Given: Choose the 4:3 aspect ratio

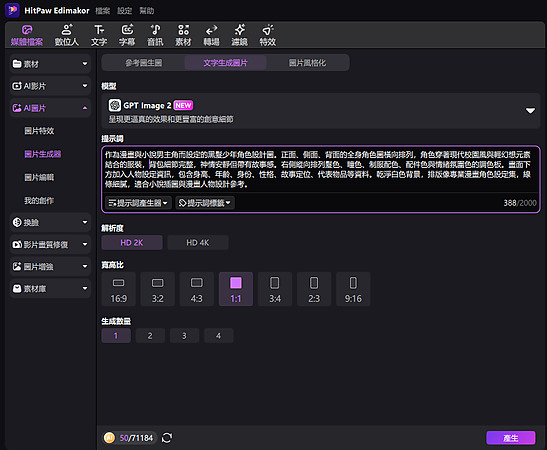Looking at the screenshot, I should click(x=197, y=289).
